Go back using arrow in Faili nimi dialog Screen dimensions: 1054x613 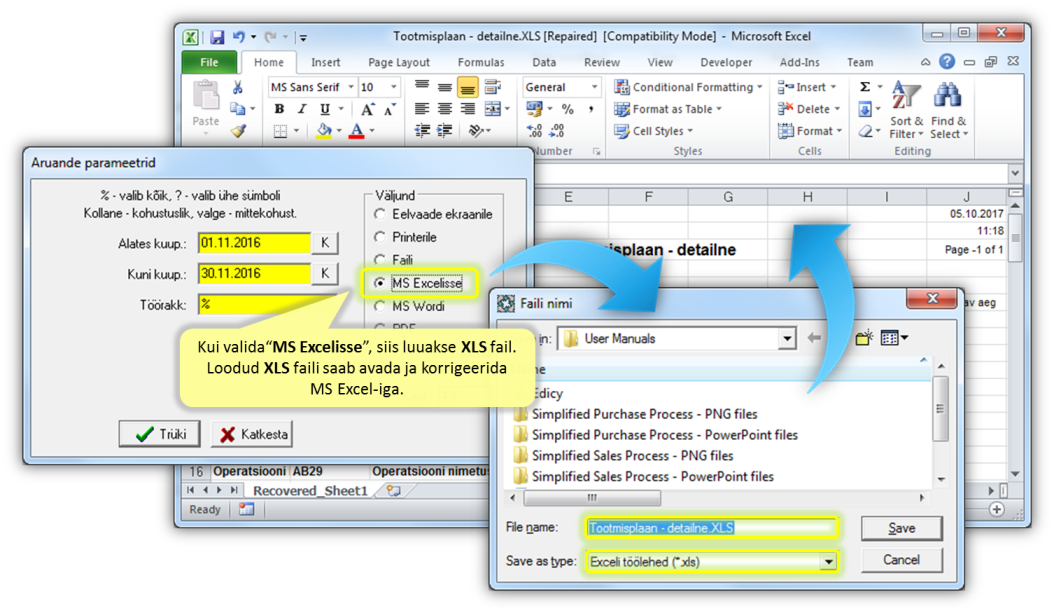pyautogui.click(x=814, y=337)
